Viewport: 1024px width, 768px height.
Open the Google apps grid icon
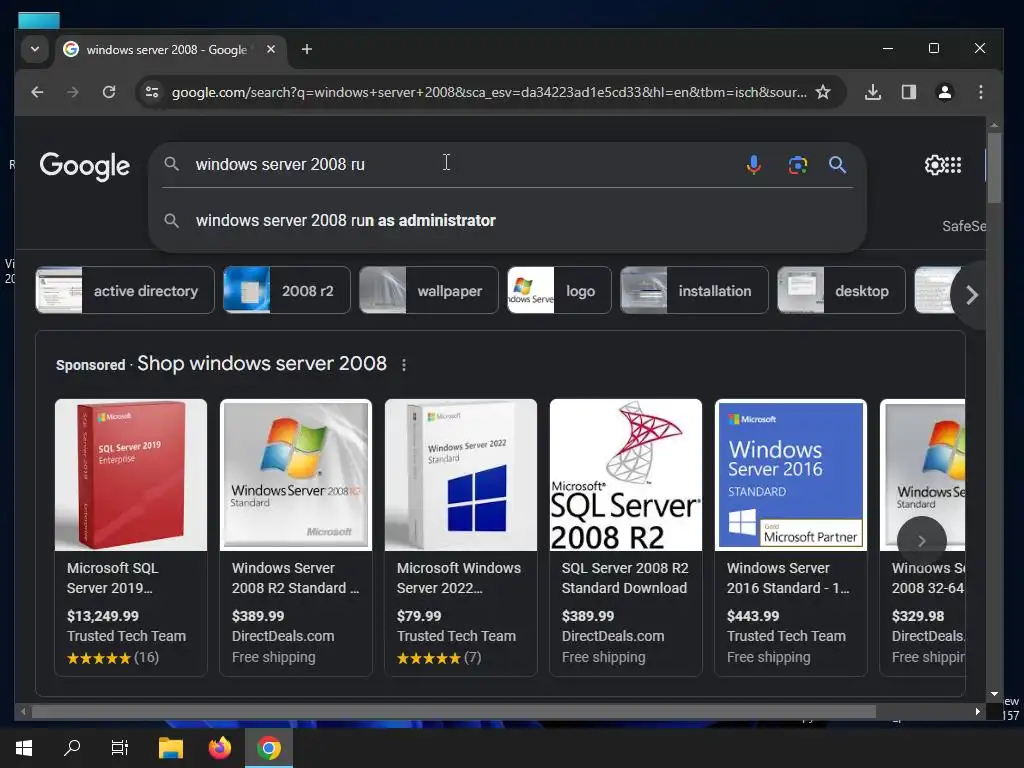[953, 165]
